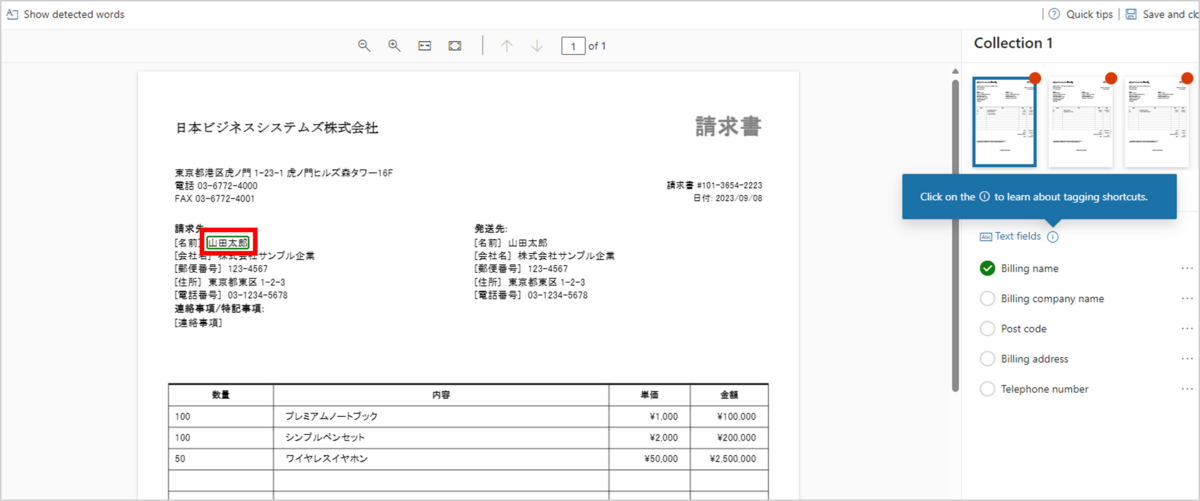
Task: Click the Billing company name label
Action: pos(1052,299)
